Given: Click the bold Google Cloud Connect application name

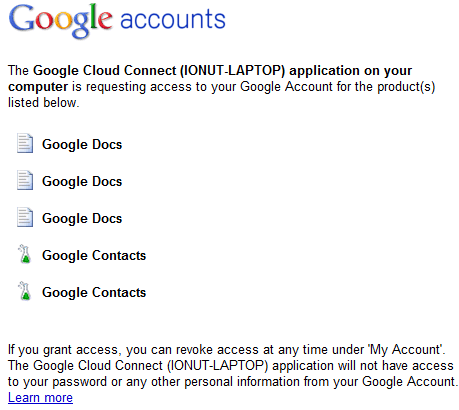Looking at the screenshot, I should 159,71.
